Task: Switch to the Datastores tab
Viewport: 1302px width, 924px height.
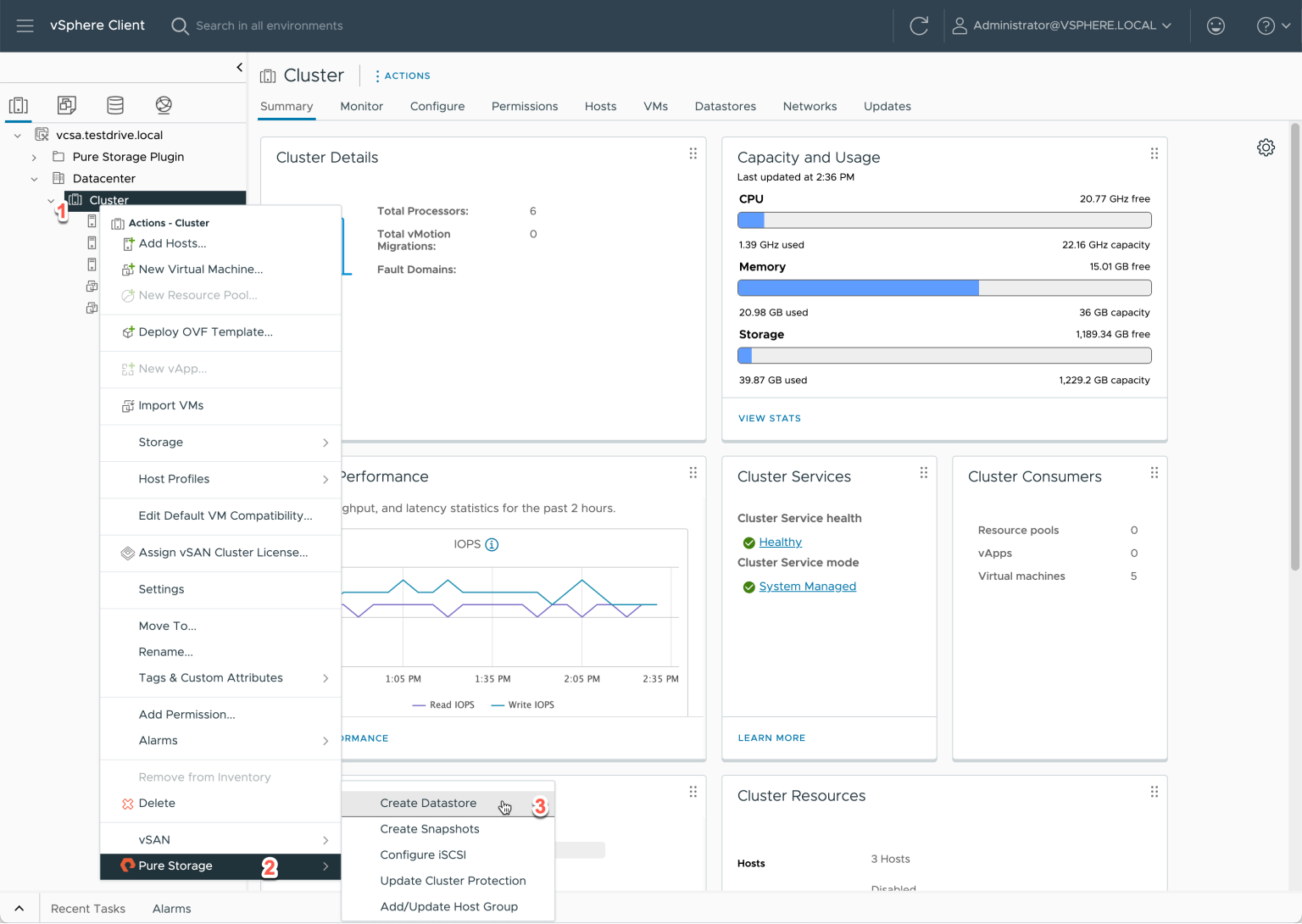Action: (x=725, y=106)
